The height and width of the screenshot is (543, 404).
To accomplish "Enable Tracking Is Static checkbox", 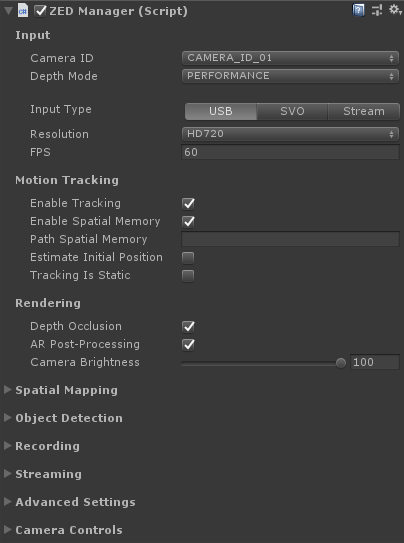I will [188, 276].
